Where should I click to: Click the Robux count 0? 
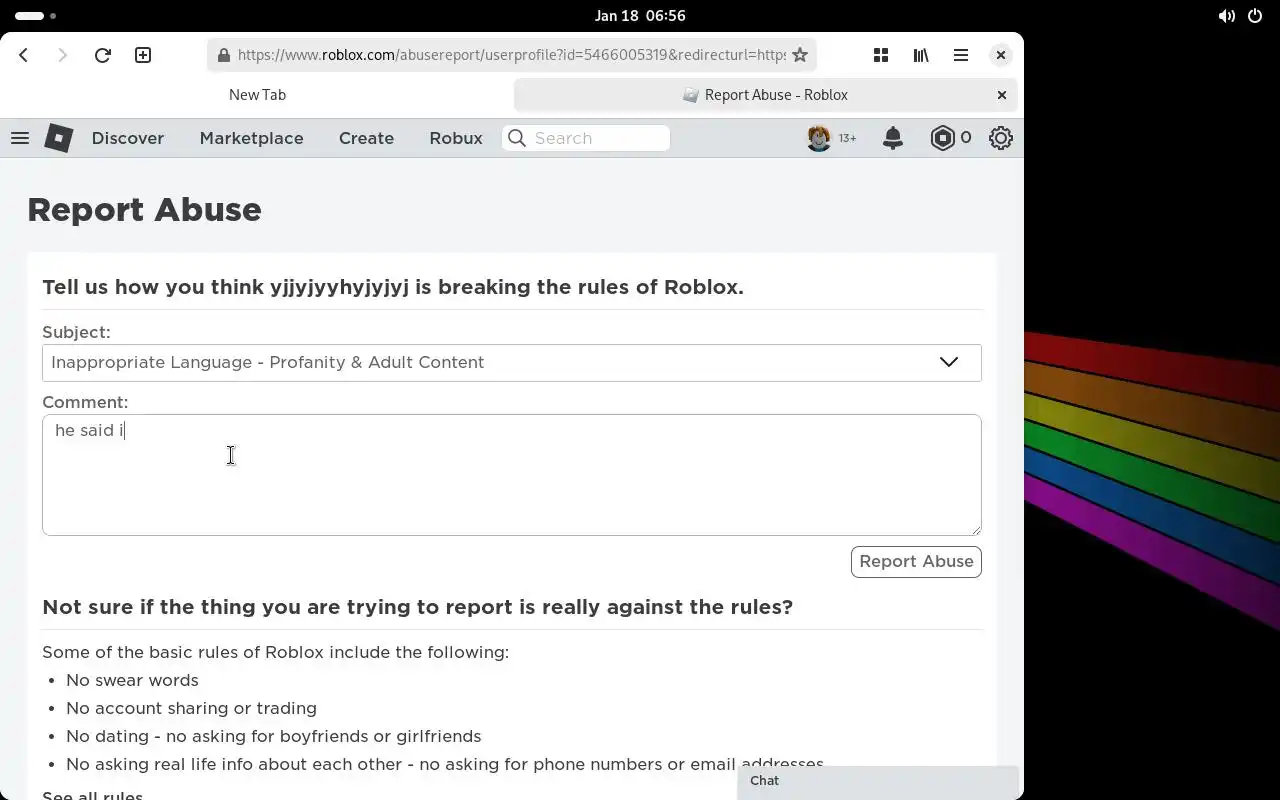pyautogui.click(x=966, y=138)
